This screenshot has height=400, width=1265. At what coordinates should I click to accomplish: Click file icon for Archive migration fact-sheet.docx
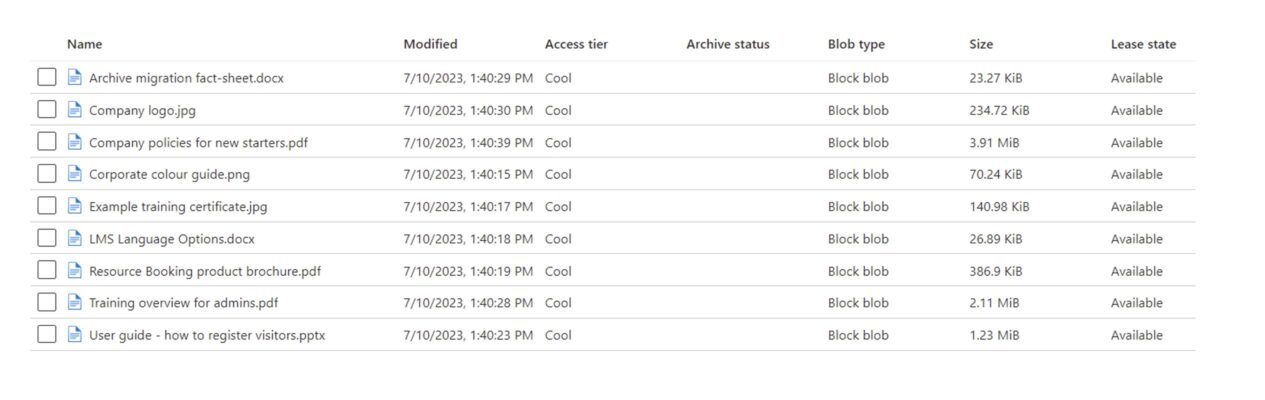75,77
